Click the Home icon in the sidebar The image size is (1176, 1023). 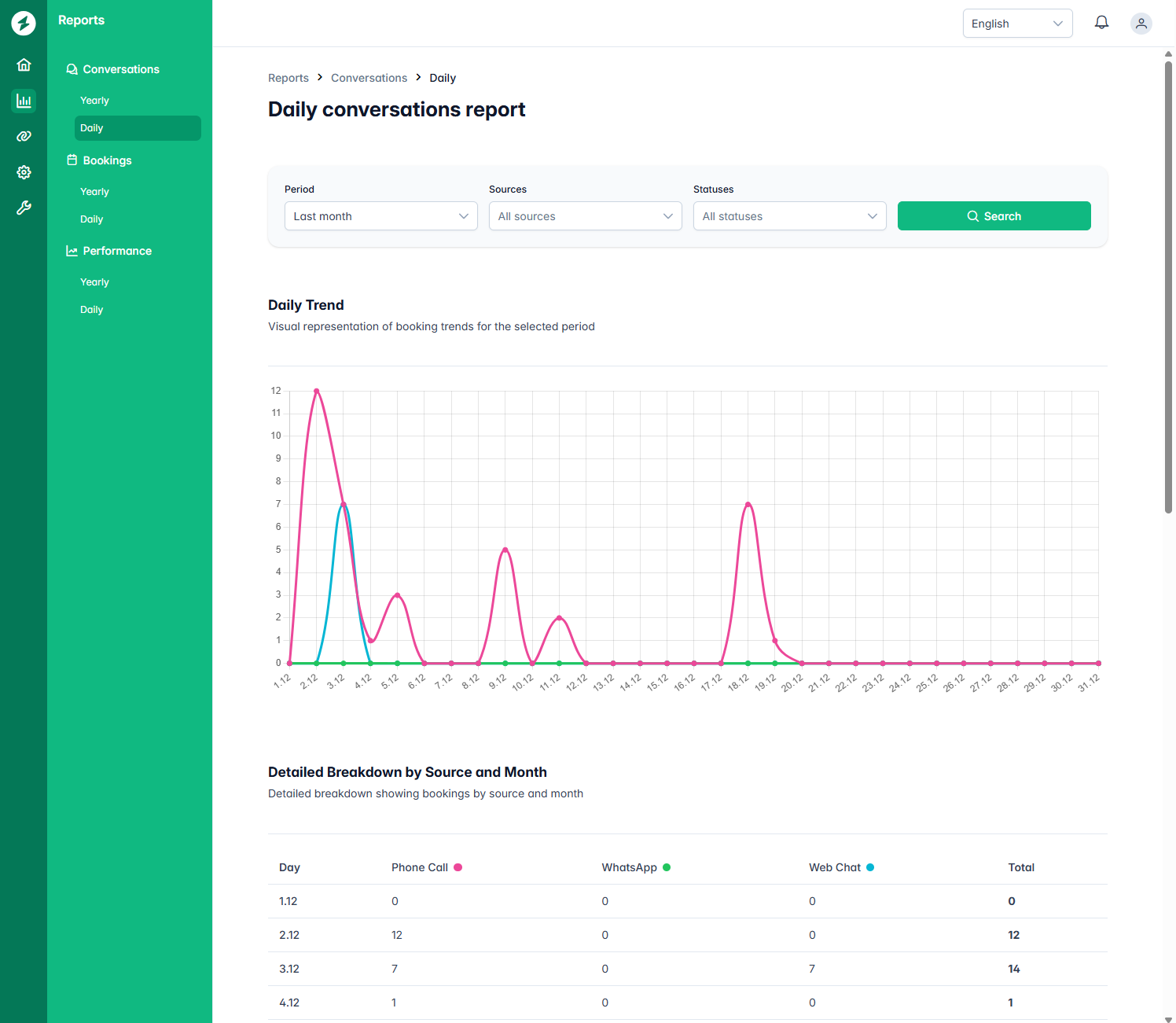[24, 64]
